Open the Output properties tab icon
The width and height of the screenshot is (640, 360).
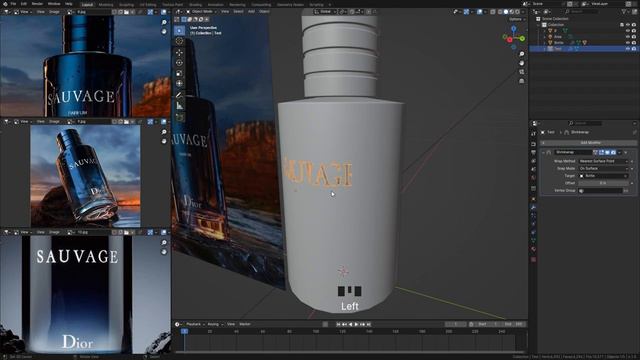pos(533,153)
